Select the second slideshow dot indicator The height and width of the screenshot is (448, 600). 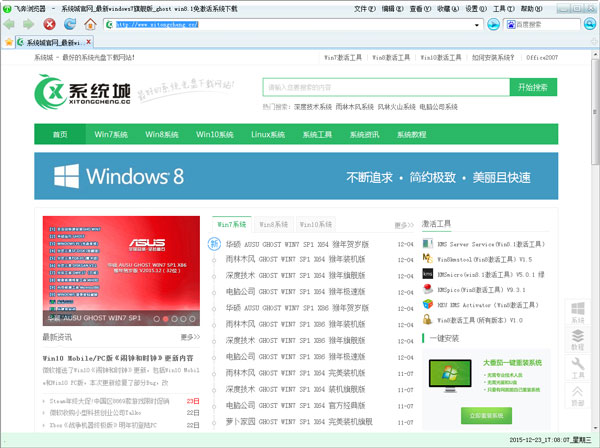tap(166, 318)
